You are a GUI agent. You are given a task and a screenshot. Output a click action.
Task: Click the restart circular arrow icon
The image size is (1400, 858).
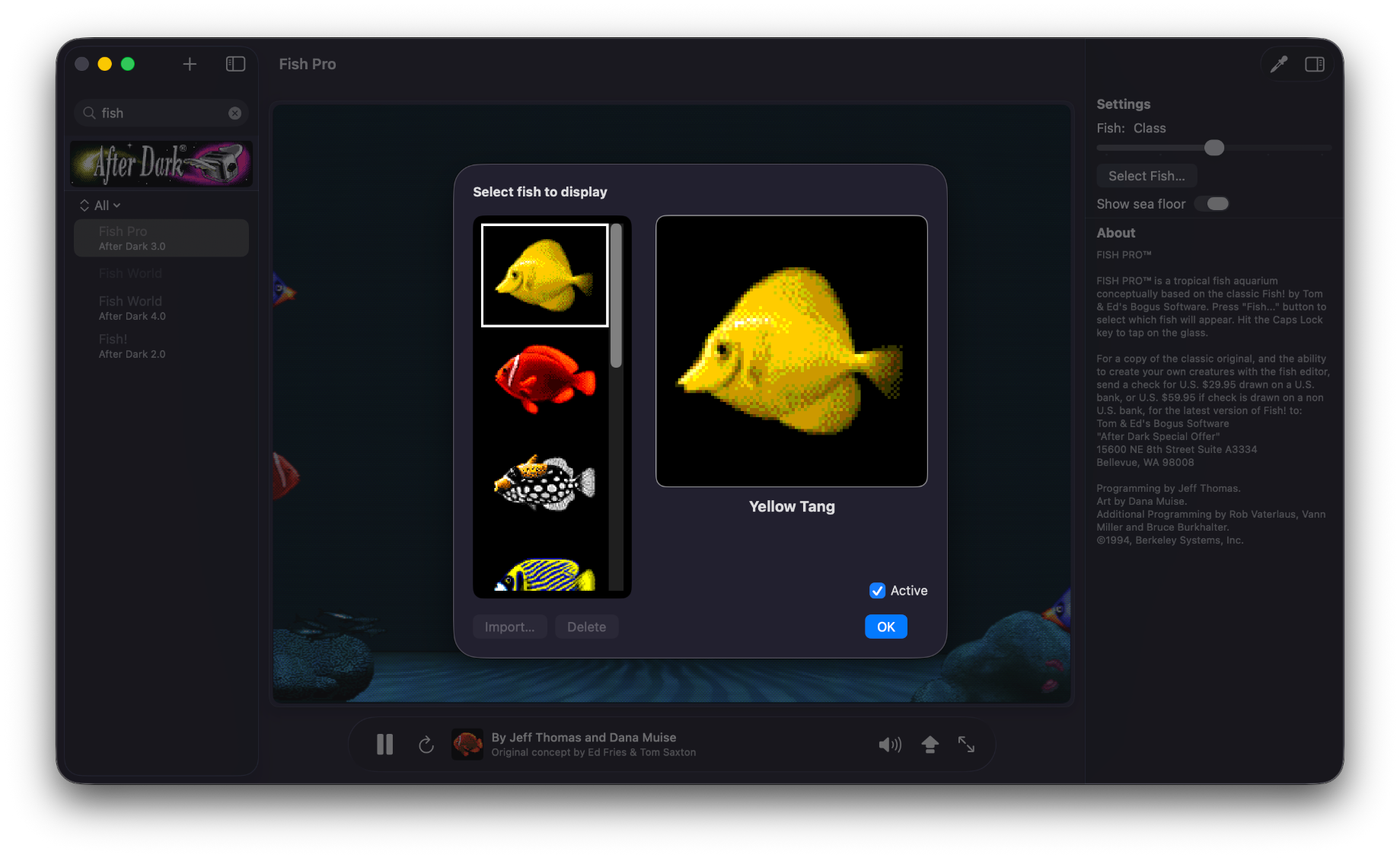point(426,744)
